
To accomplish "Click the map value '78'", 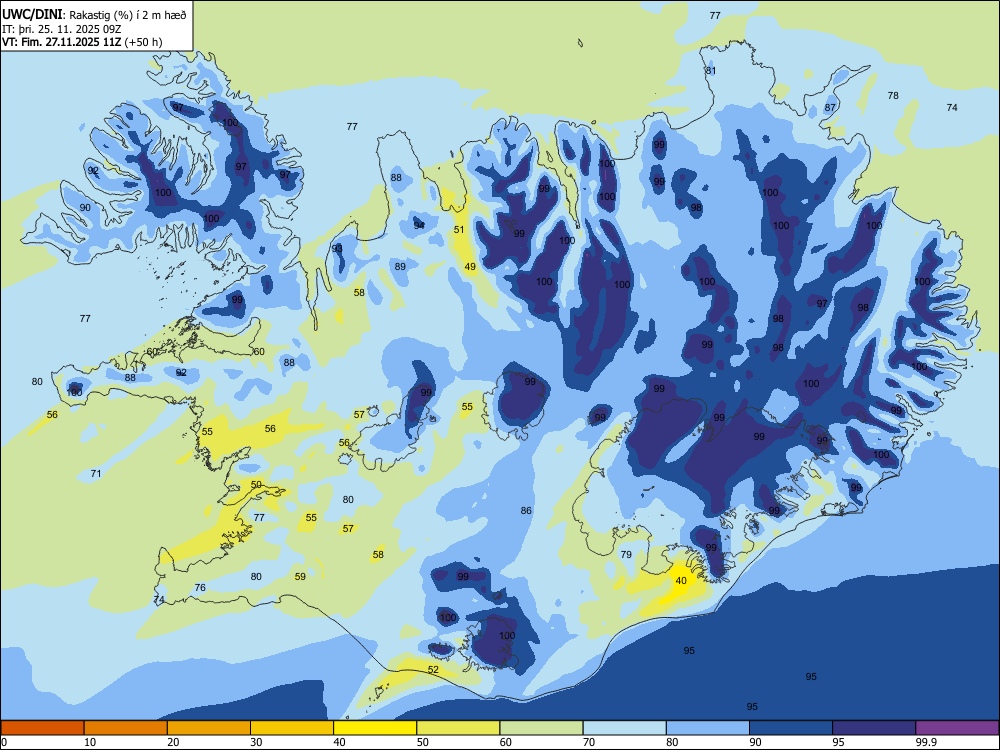I will 893,96.
